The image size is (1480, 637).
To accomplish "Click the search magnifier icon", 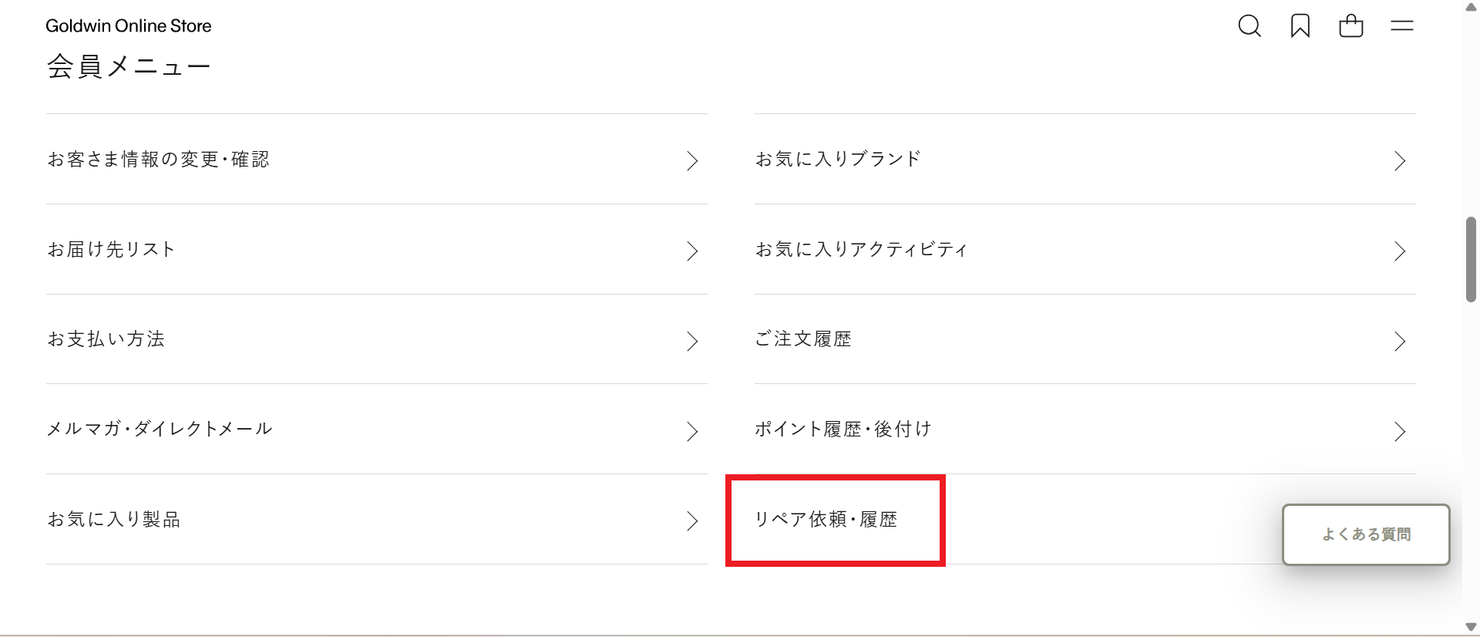I will [x=1249, y=26].
